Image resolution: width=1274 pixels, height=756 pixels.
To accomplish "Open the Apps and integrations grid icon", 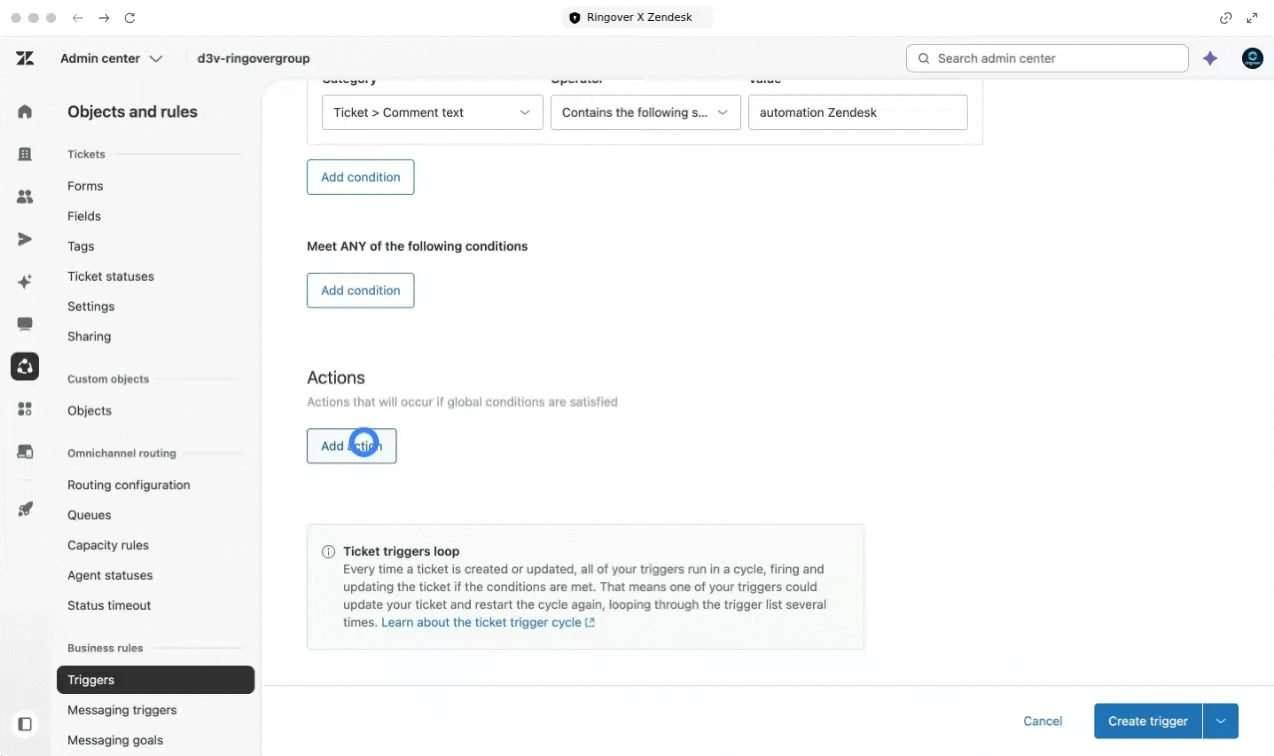I will point(25,409).
